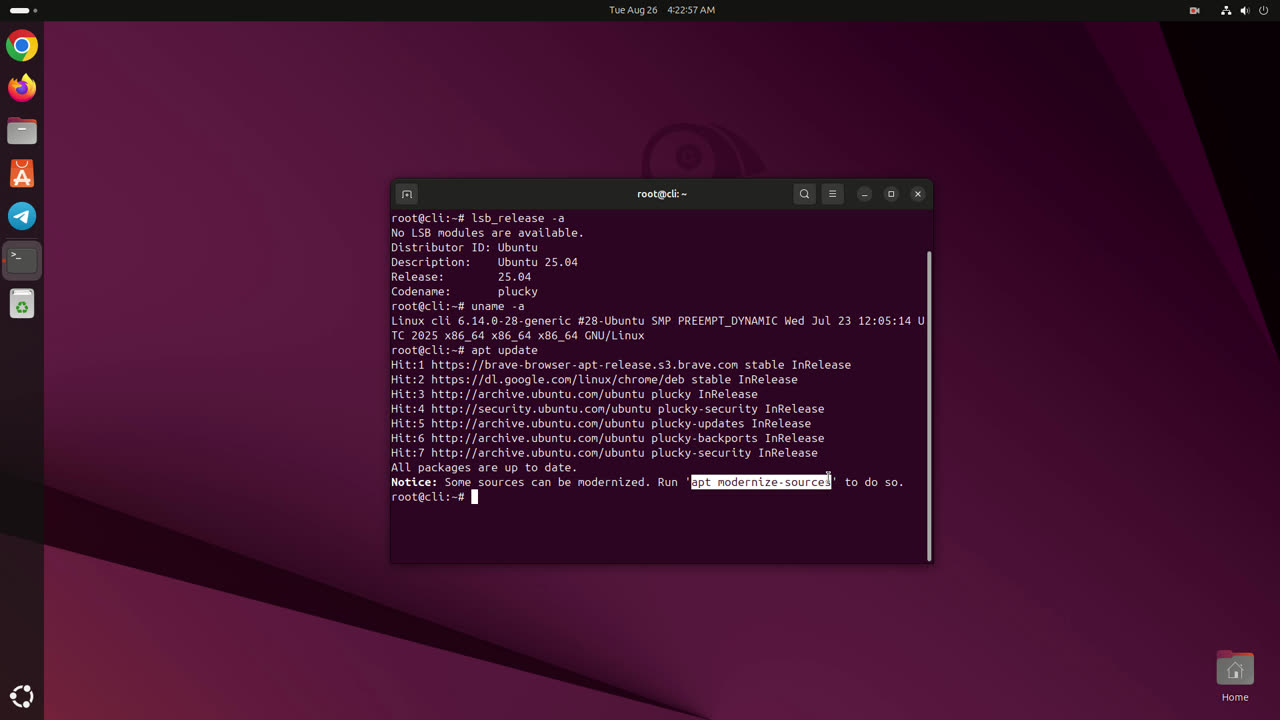Click the Hit:5 plucky-updates line
The height and width of the screenshot is (720, 1280).
601,423
